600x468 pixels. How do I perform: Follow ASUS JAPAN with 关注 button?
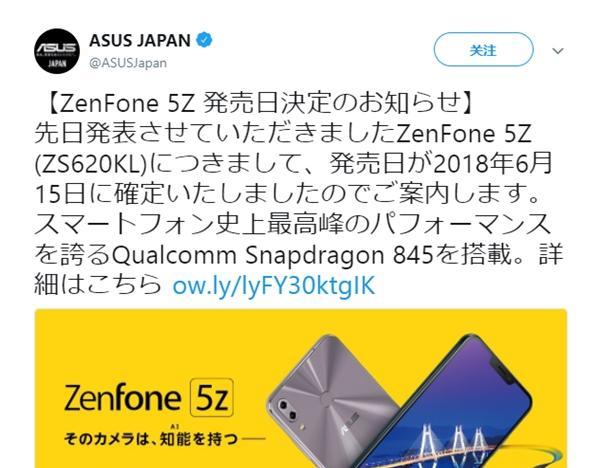point(483,50)
